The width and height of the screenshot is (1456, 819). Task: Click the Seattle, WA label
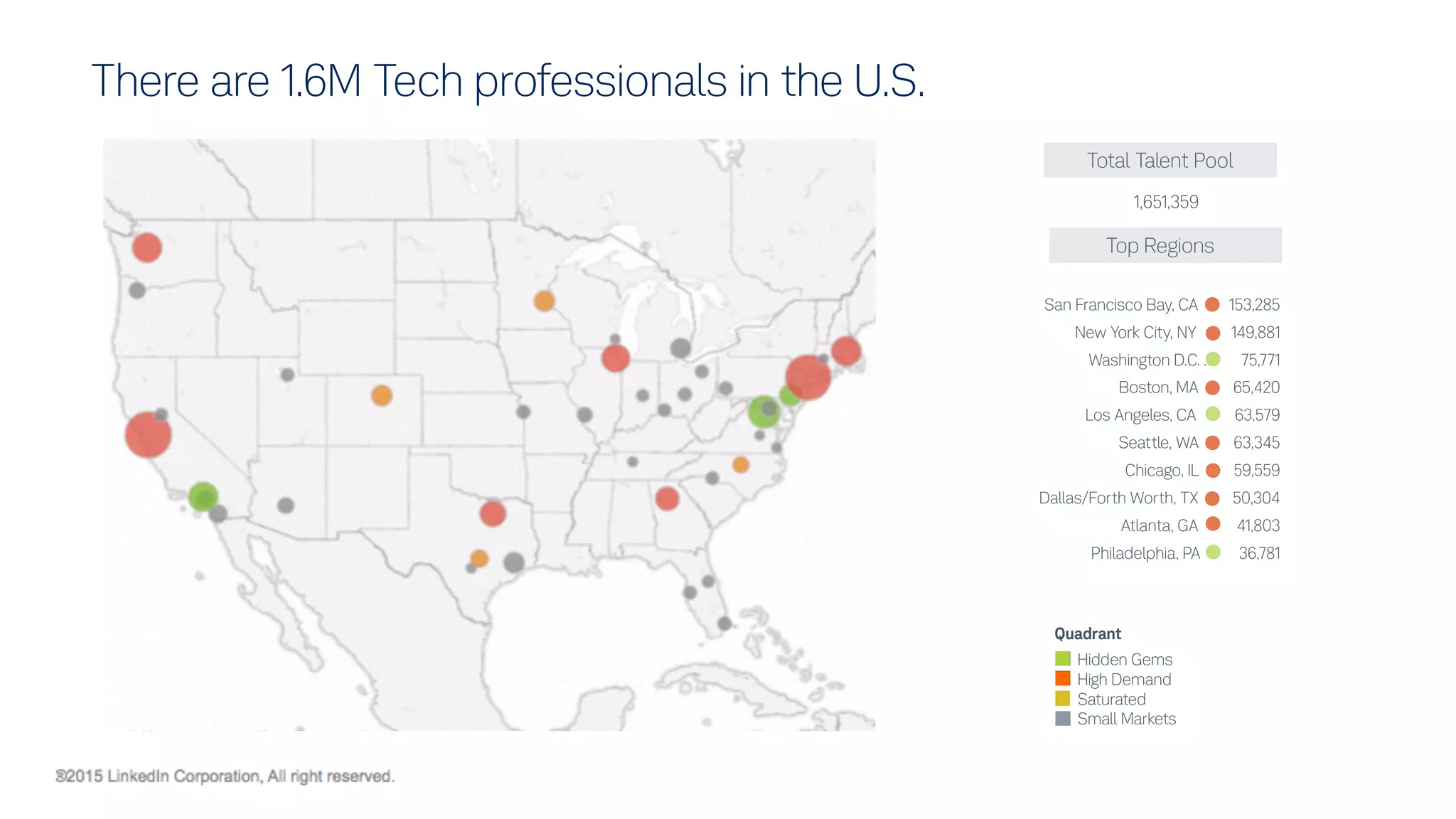(x=1158, y=443)
